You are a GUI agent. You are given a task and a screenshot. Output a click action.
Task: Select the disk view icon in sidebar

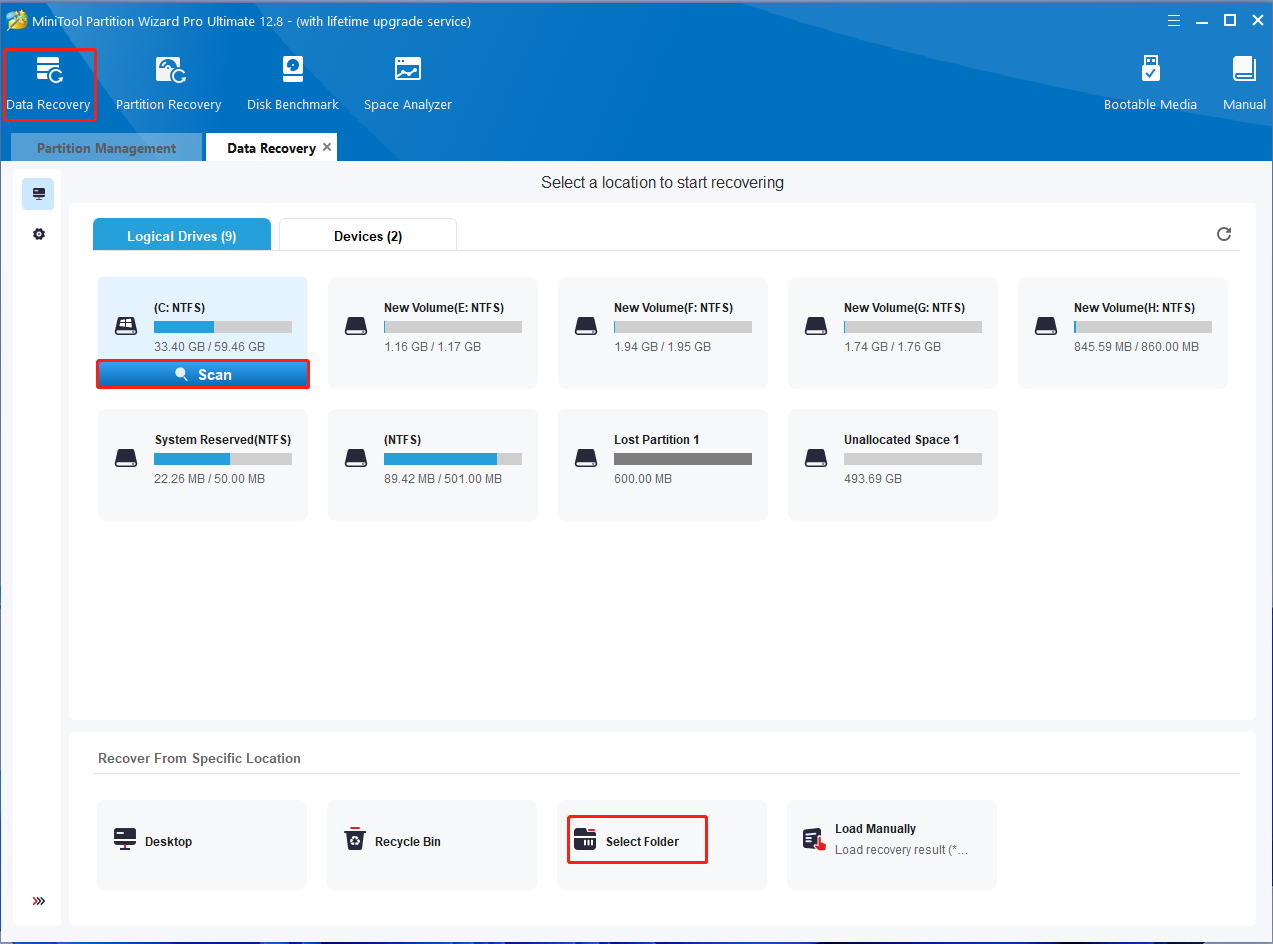(x=38, y=193)
